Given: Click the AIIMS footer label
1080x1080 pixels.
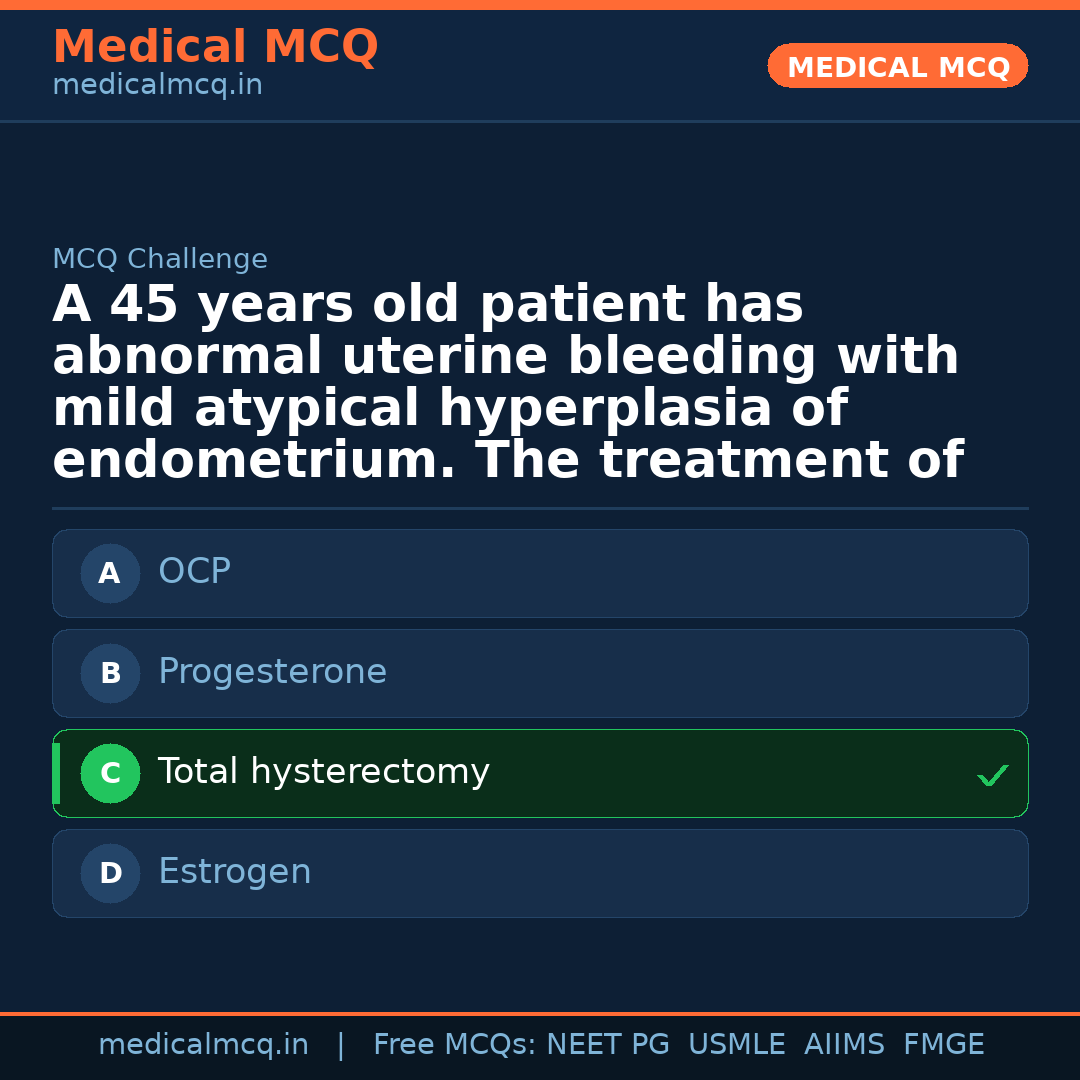Looking at the screenshot, I should (844, 1045).
